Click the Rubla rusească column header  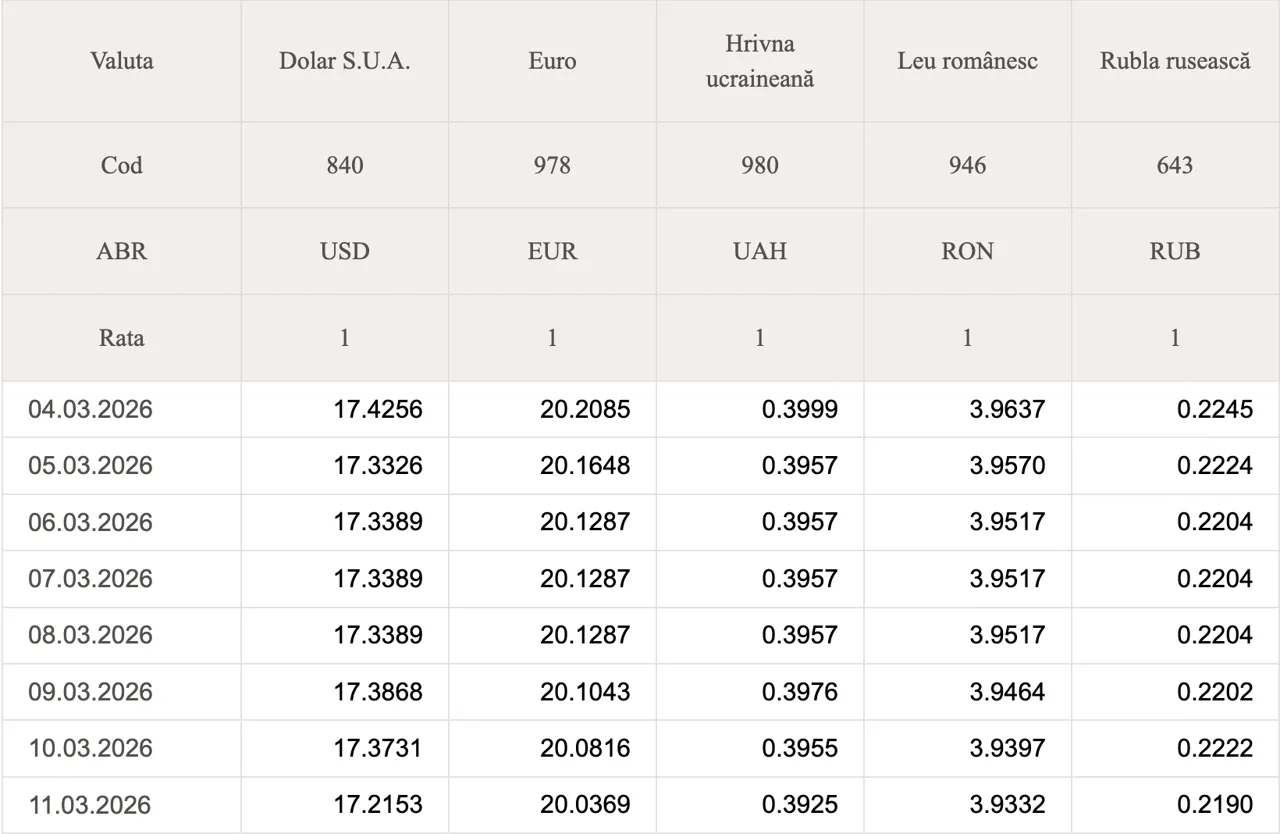pos(1175,61)
